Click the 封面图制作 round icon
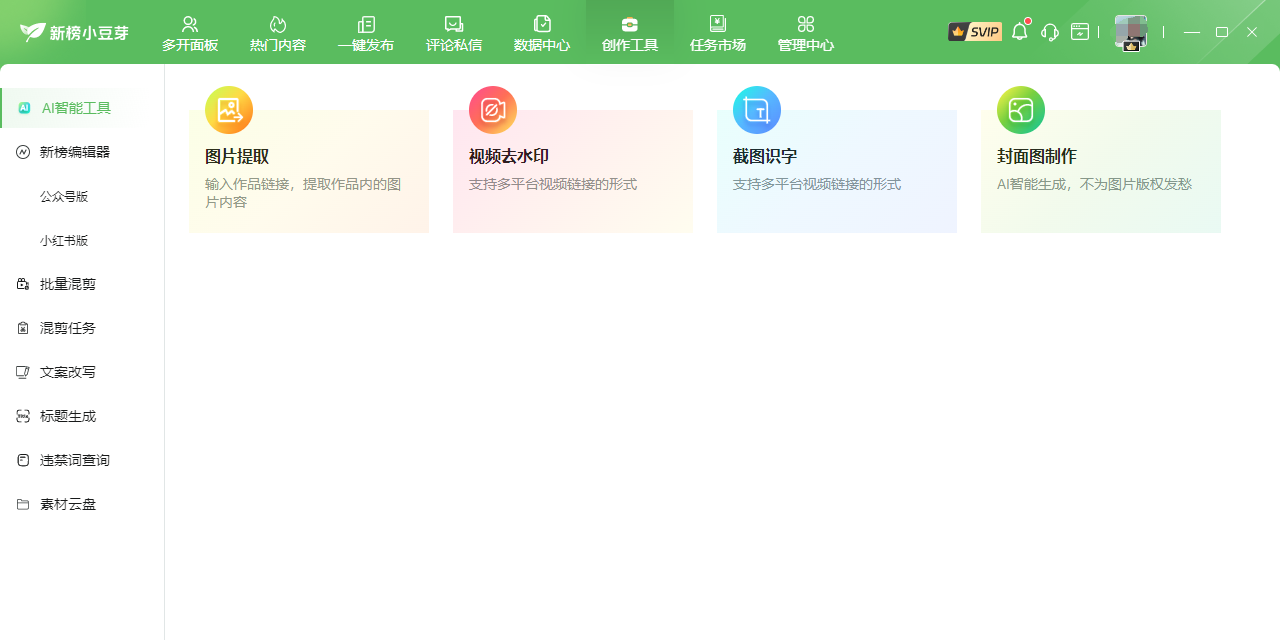The width and height of the screenshot is (1280, 640). click(x=1021, y=110)
